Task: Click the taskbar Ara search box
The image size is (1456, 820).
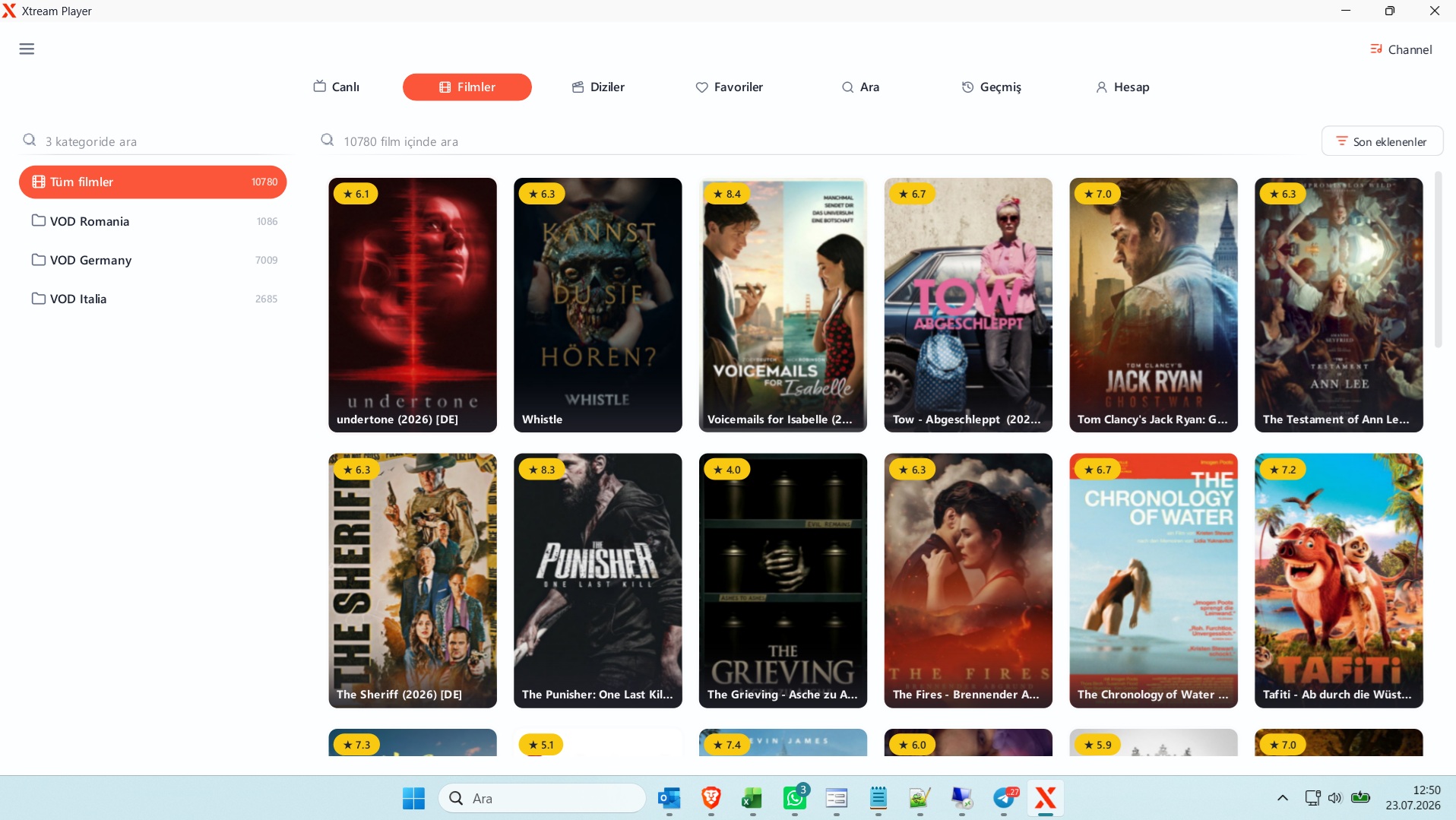Action: point(543,798)
